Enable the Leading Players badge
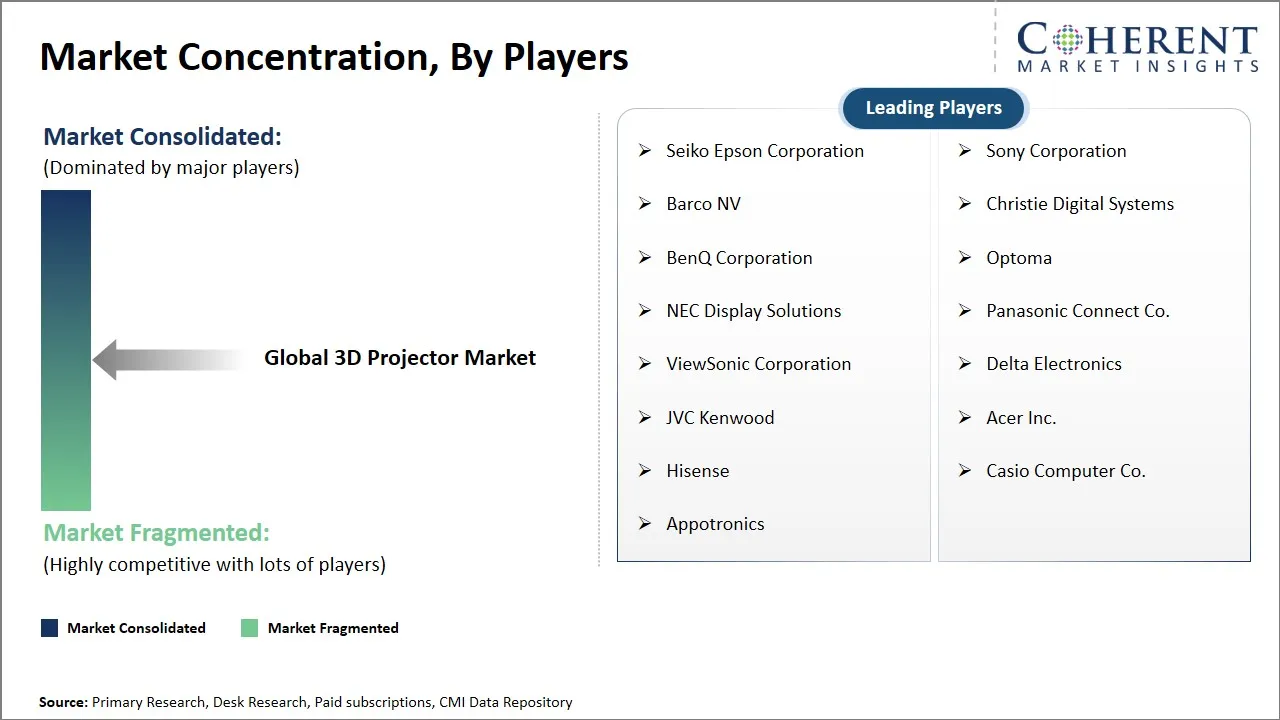1280x720 pixels. (x=932, y=108)
